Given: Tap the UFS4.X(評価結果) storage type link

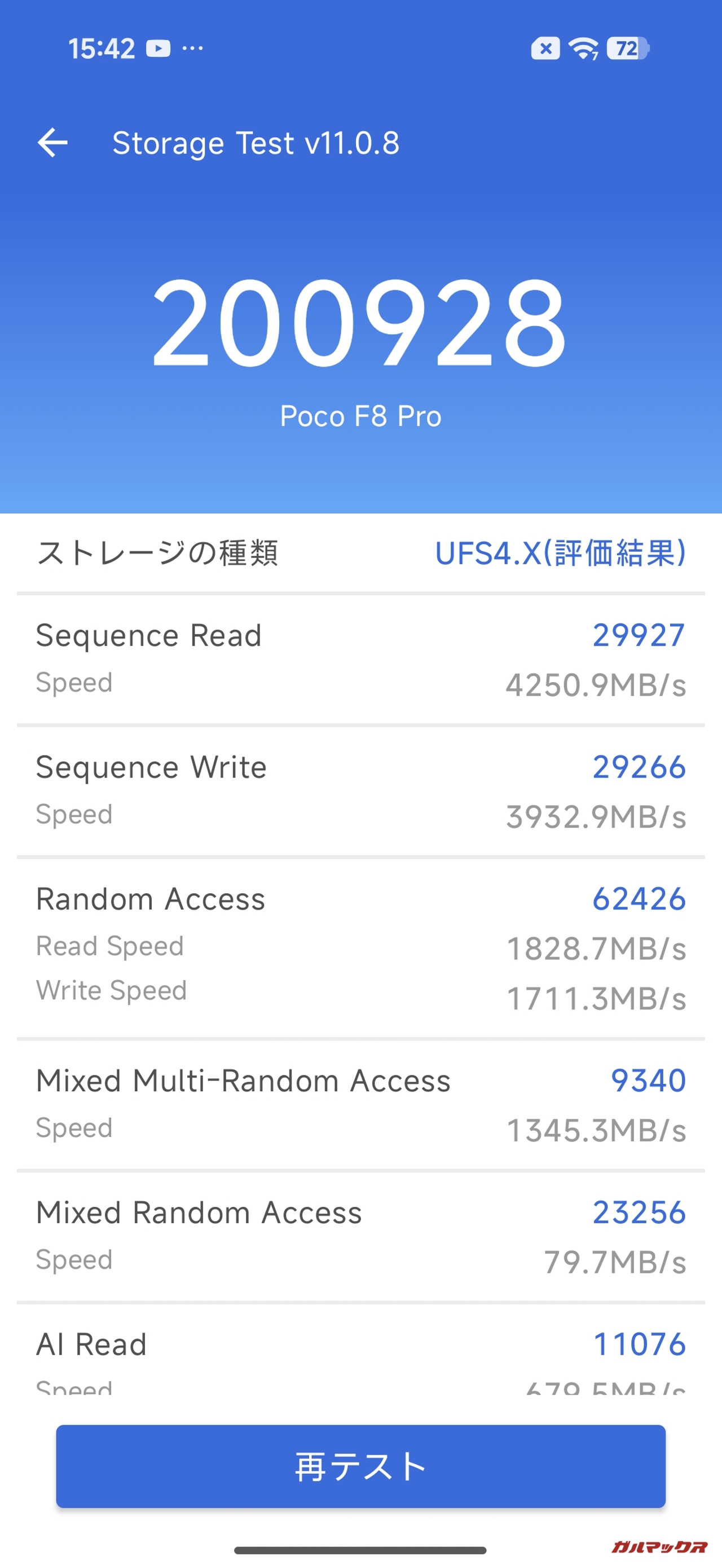Looking at the screenshot, I should [560, 554].
